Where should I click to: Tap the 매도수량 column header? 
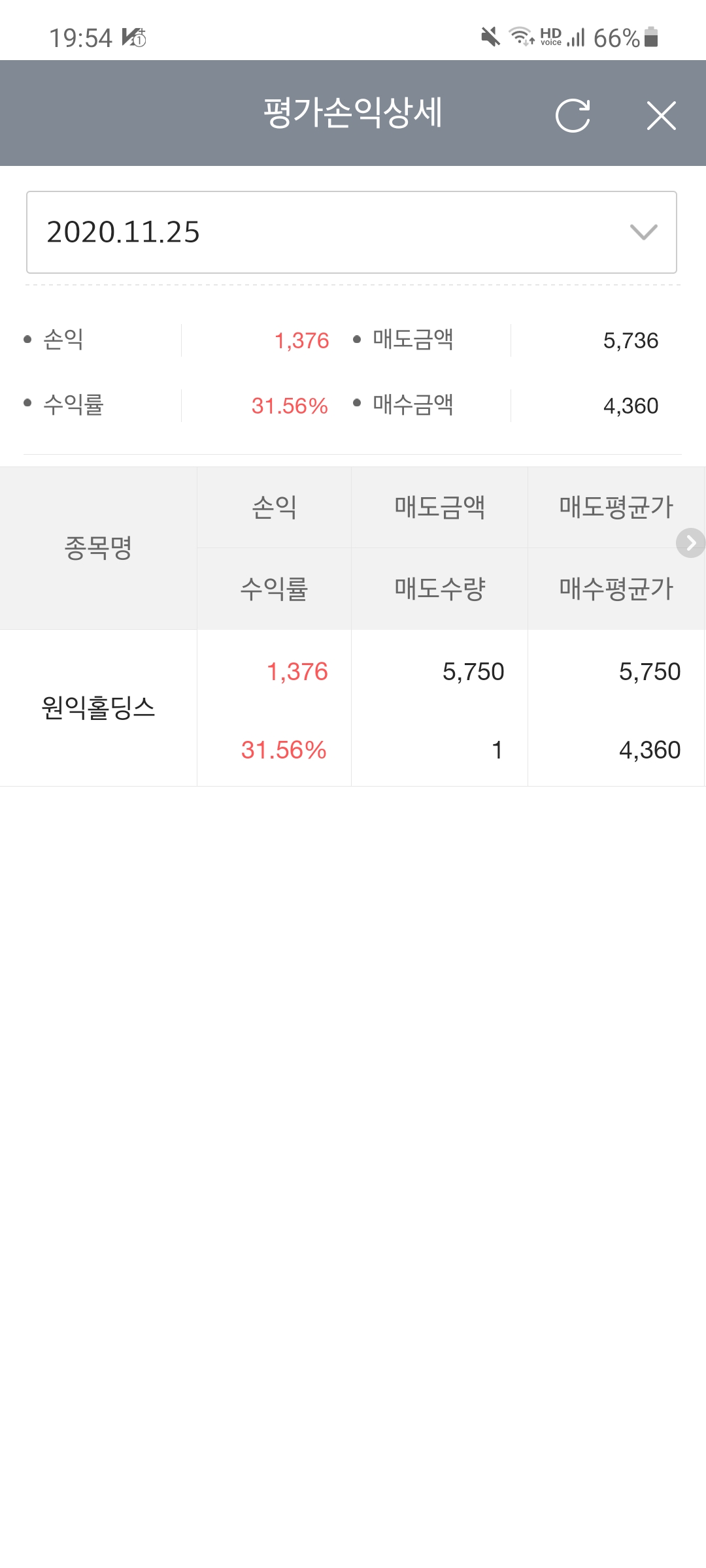click(x=439, y=589)
